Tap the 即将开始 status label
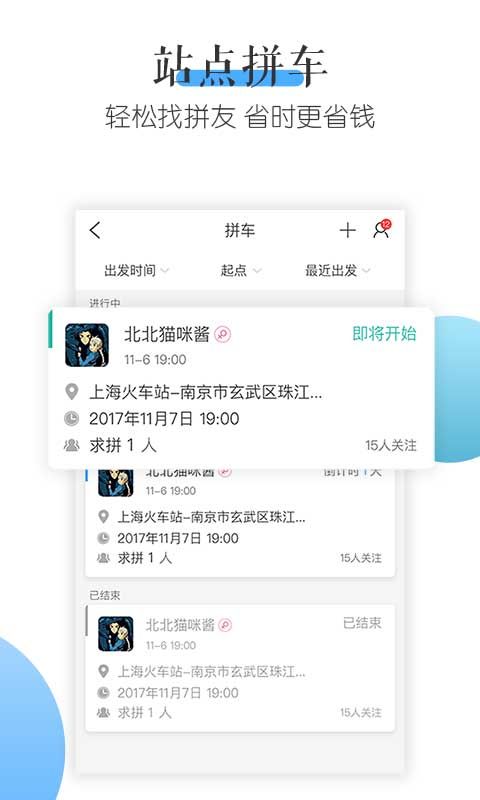 click(x=384, y=334)
